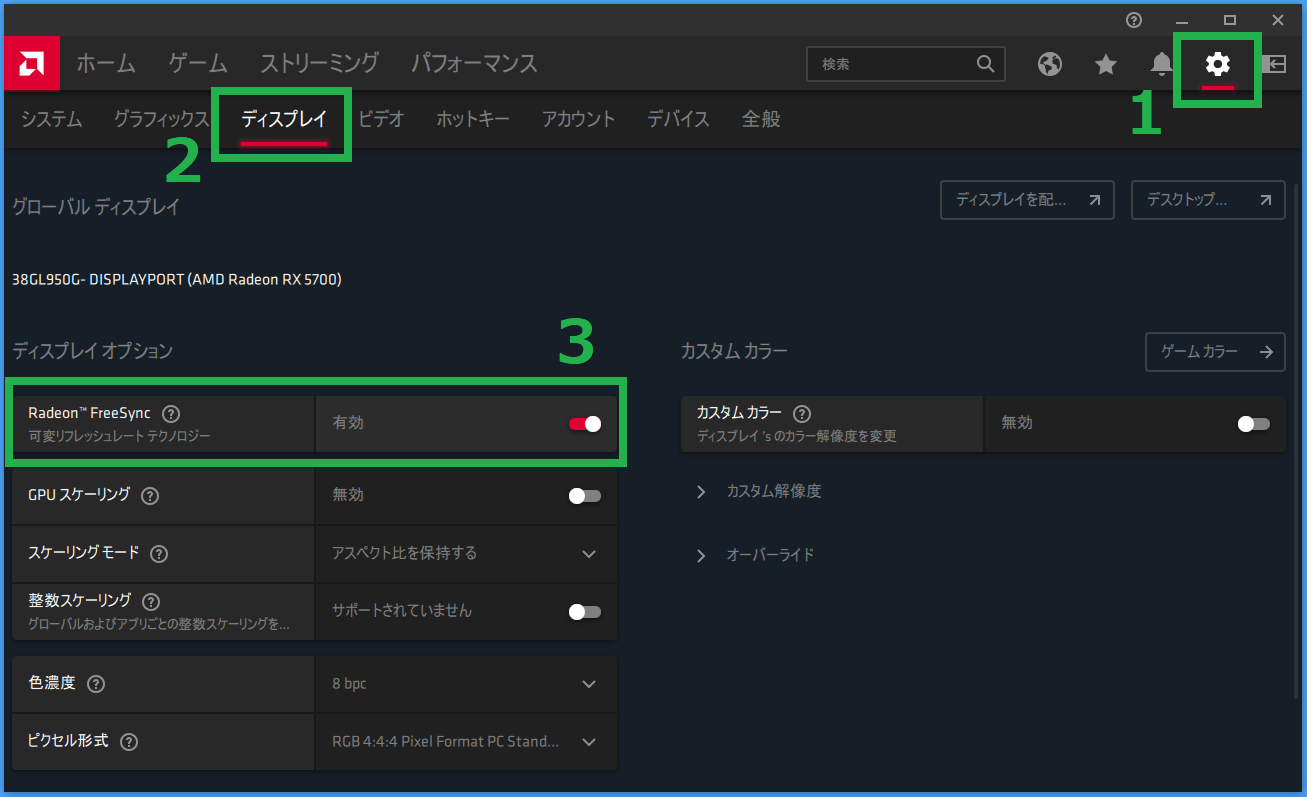The image size is (1307, 797).
Task: Toggle the カスタム カラー switch
Action: (1253, 423)
